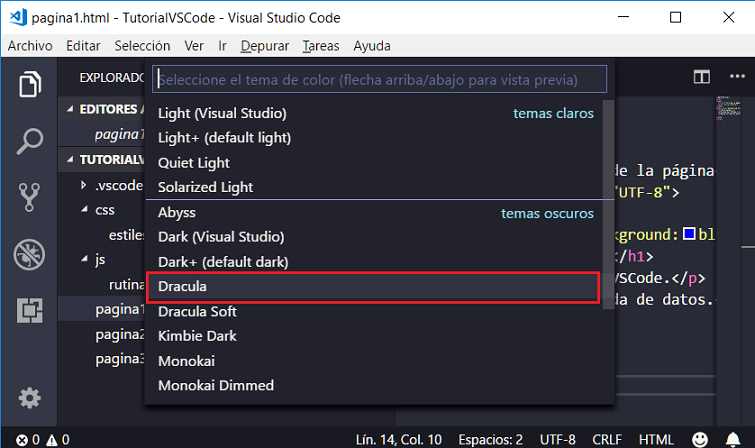Screen dimensions: 755x448
Task: Open notifications bell in status bar
Action: (734, 439)
